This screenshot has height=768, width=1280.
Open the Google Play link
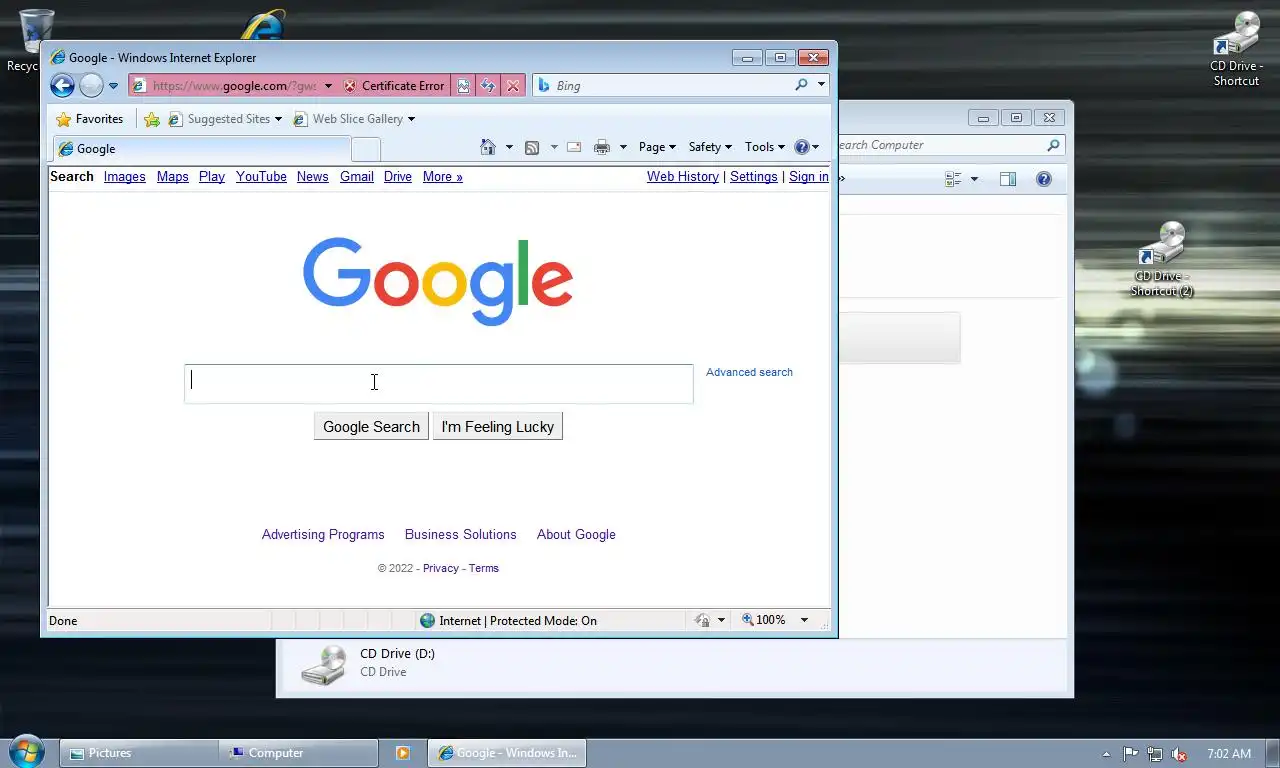pos(212,177)
